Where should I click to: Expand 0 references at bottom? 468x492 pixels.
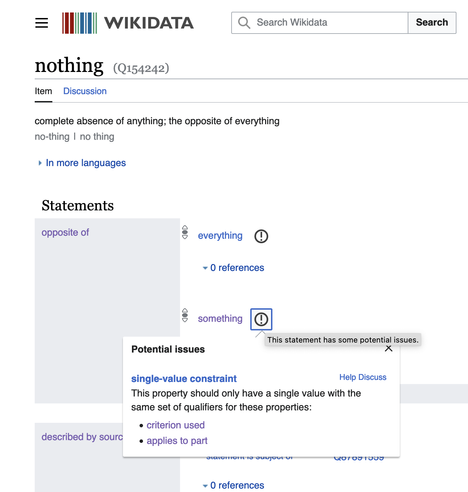tap(233, 485)
